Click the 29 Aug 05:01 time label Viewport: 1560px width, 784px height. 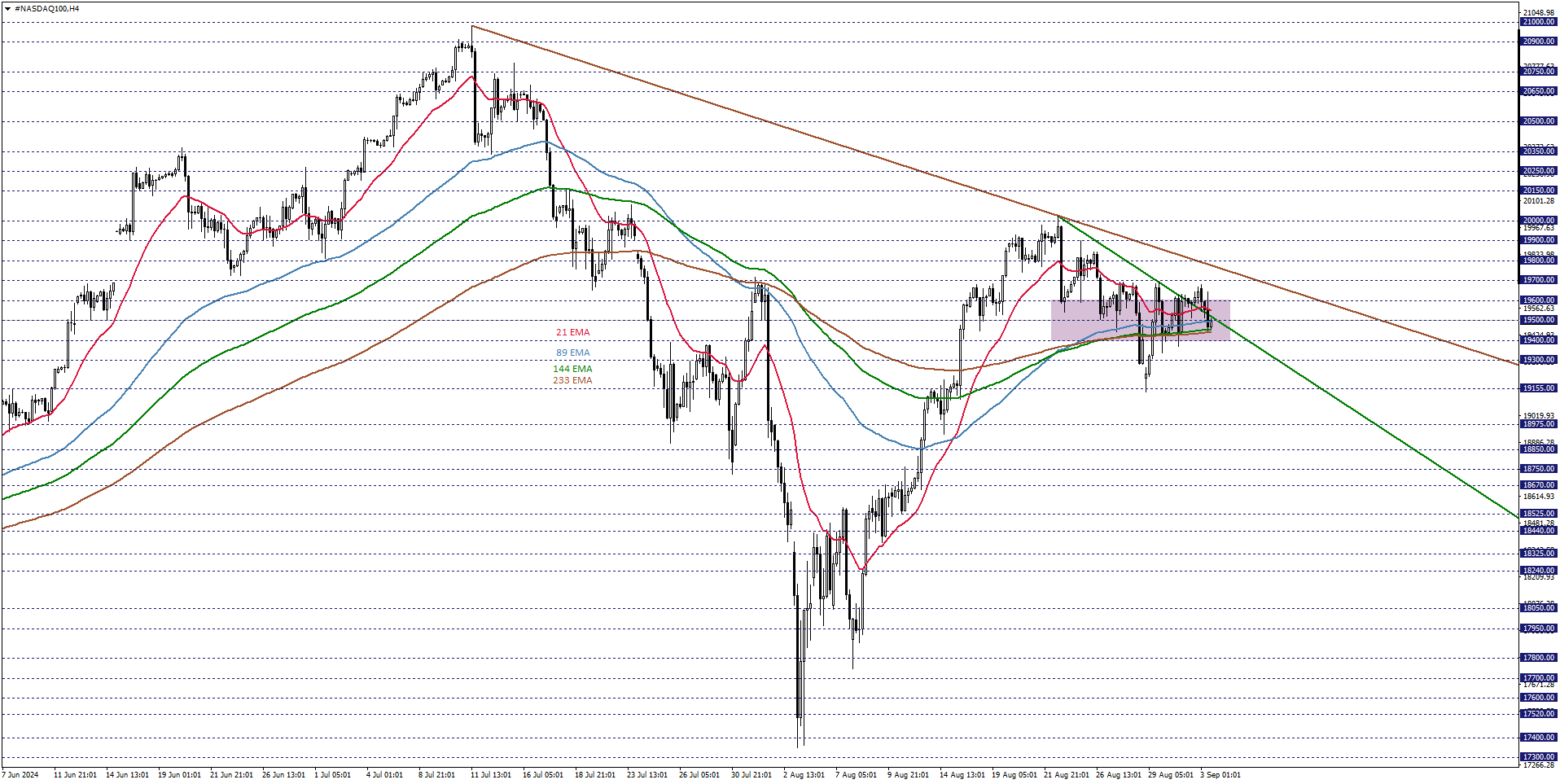(1170, 775)
